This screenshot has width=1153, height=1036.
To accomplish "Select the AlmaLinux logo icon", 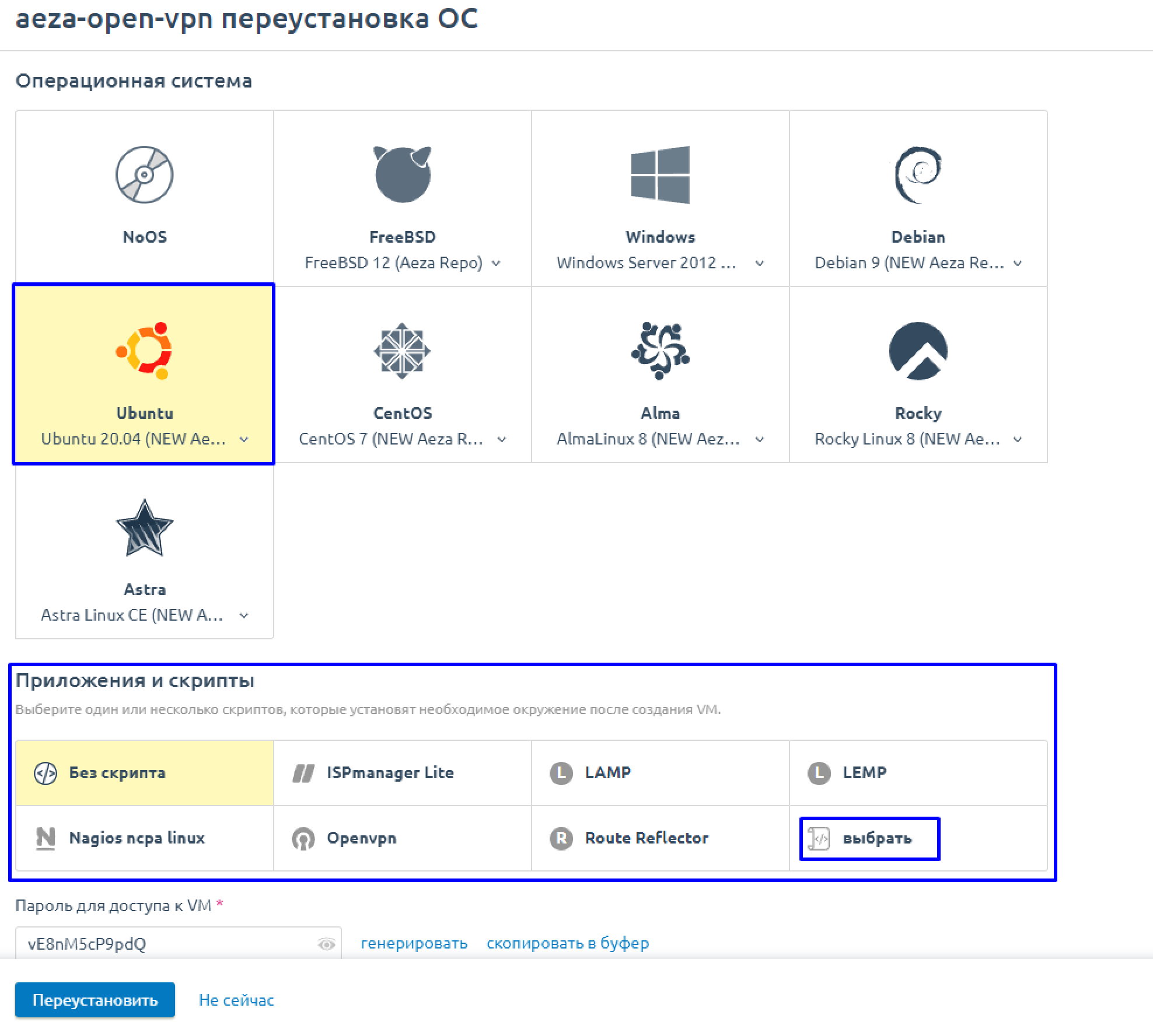I will (660, 351).
